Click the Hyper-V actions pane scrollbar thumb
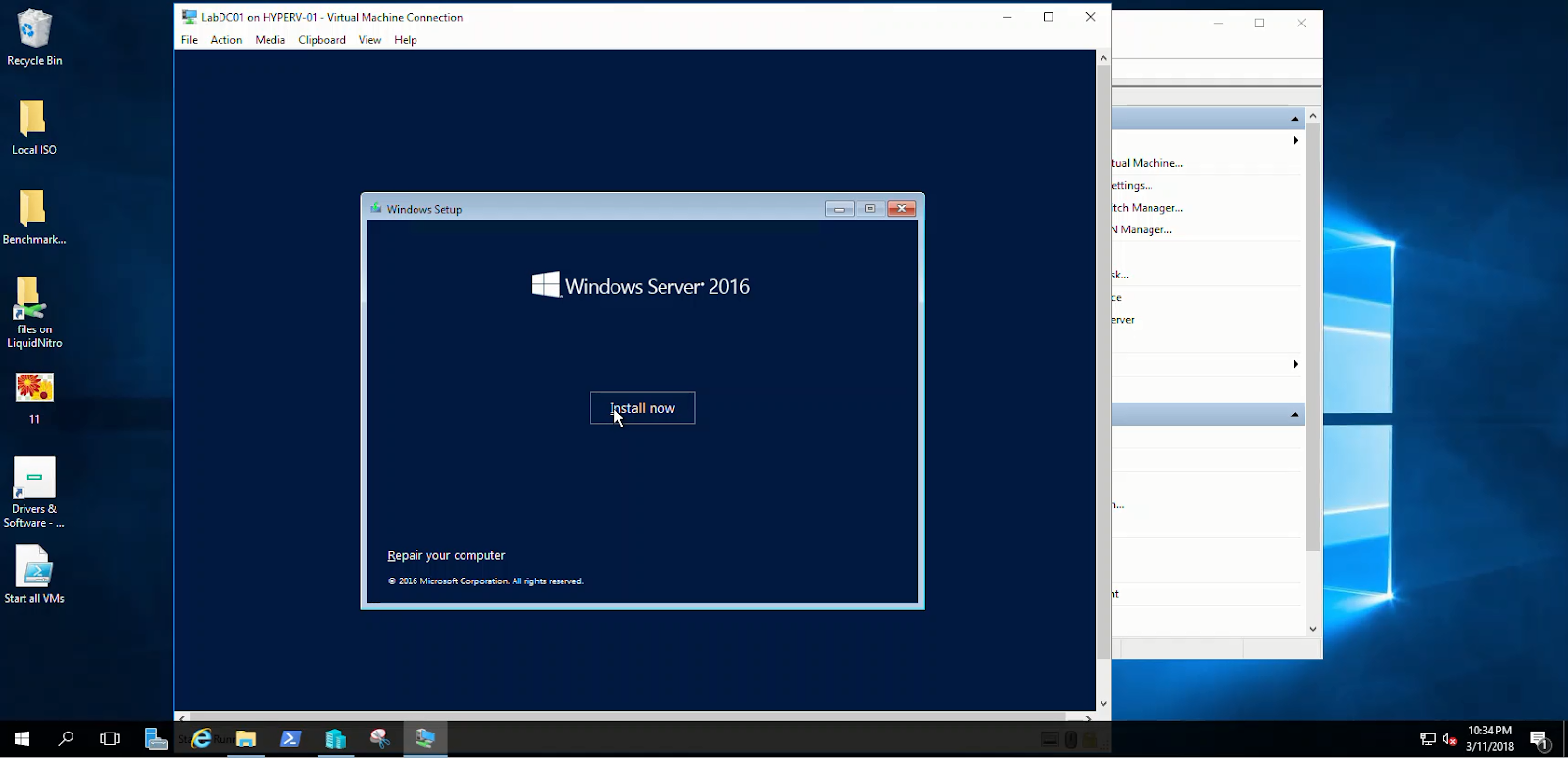1568x758 pixels. click(1313, 336)
